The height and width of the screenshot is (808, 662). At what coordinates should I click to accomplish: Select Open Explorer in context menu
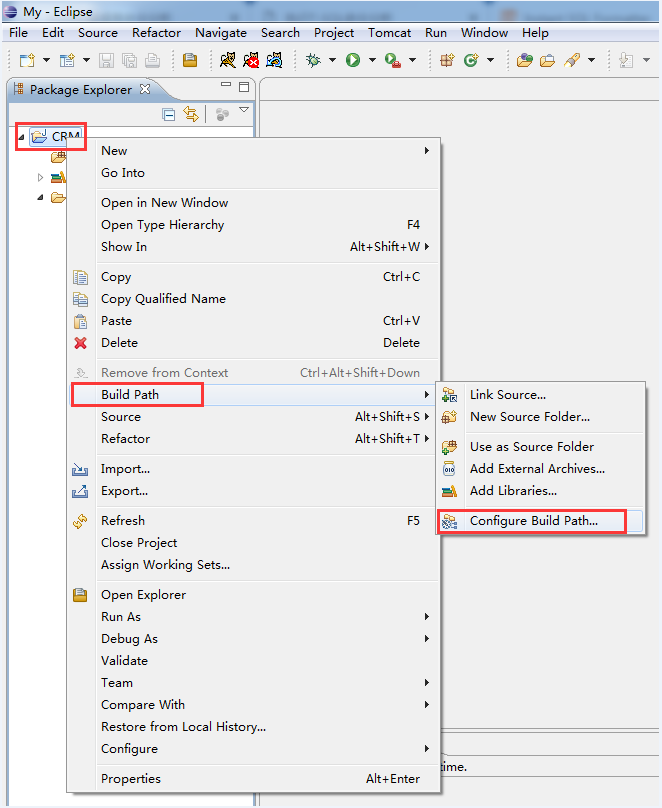click(x=254, y=595)
